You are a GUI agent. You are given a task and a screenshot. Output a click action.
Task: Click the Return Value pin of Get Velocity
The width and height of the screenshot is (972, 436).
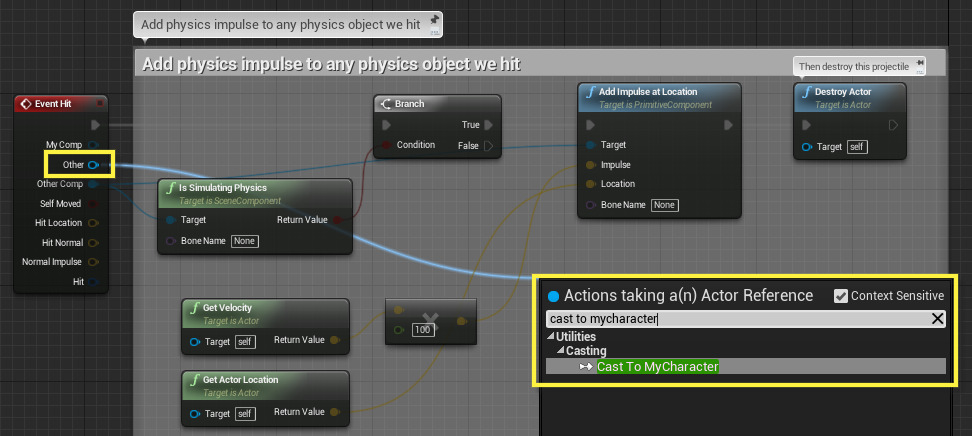[334, 341]
